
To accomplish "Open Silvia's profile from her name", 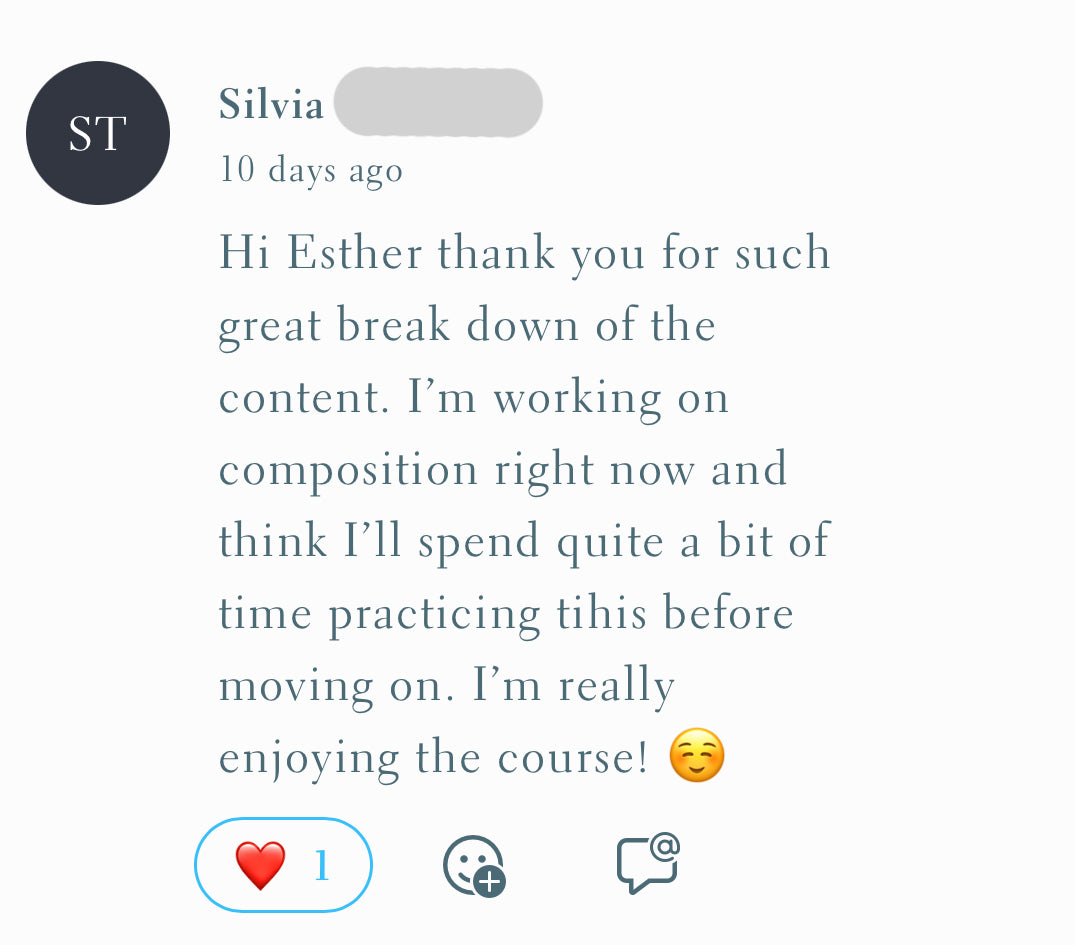I will click(271, 105).
